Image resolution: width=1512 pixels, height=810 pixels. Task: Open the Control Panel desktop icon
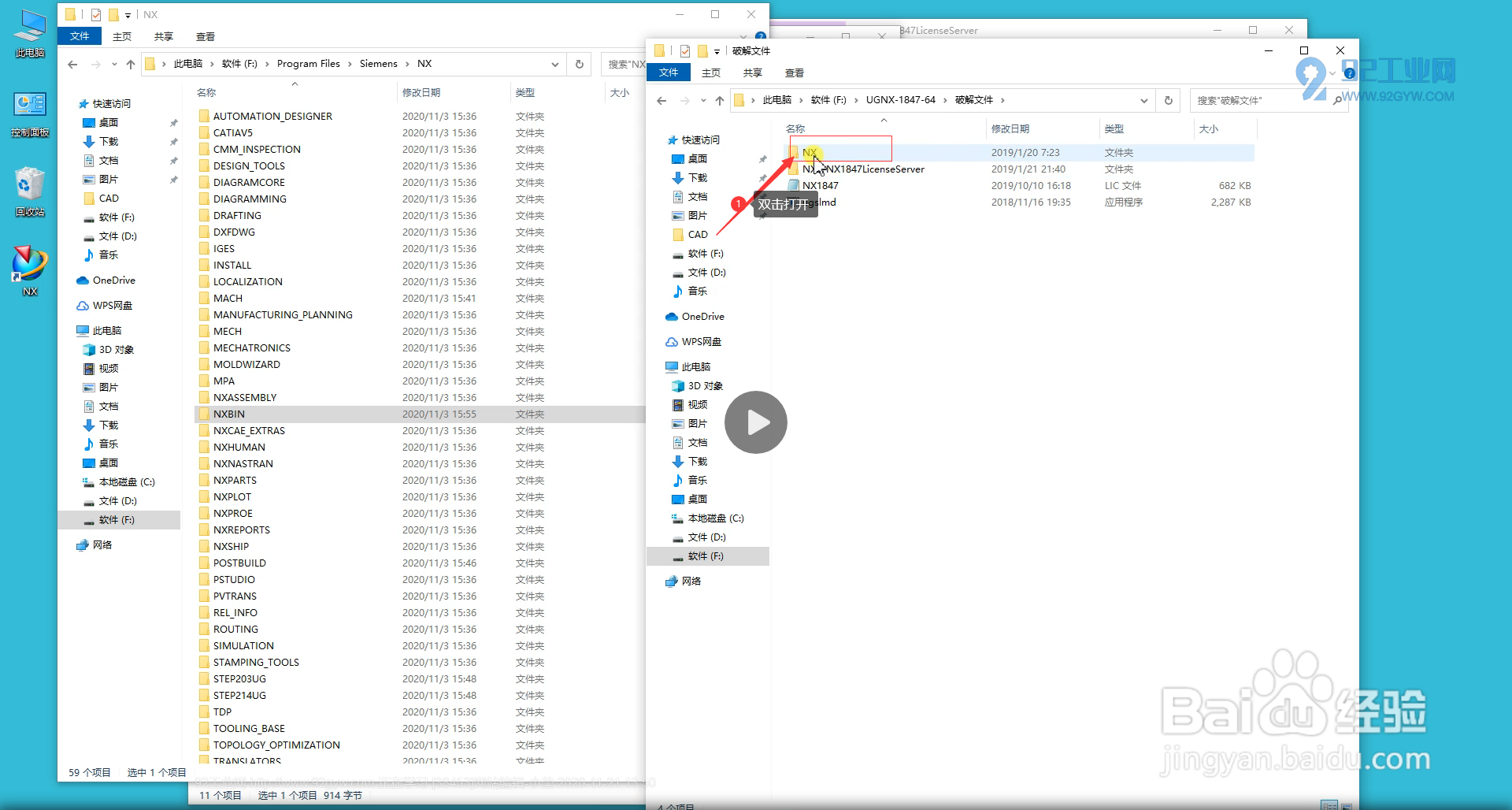29,113
